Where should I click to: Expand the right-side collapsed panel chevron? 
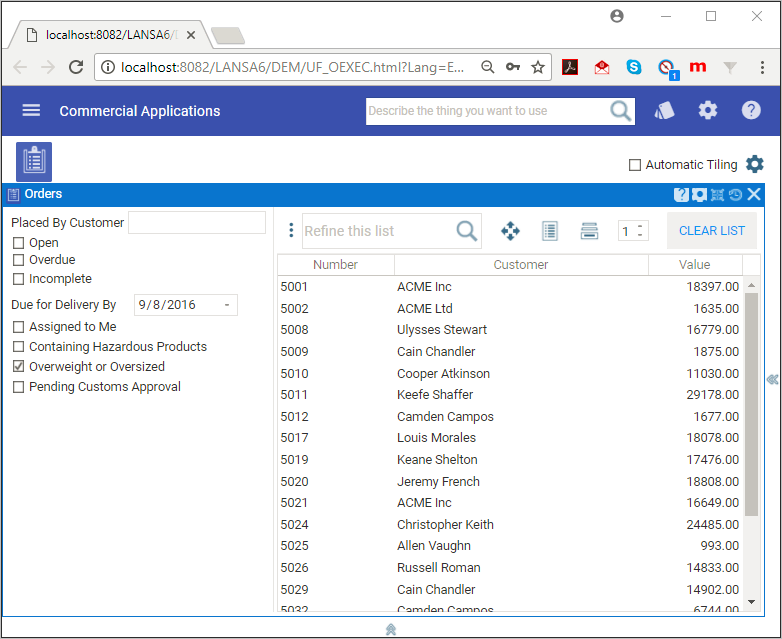[772, 379]
